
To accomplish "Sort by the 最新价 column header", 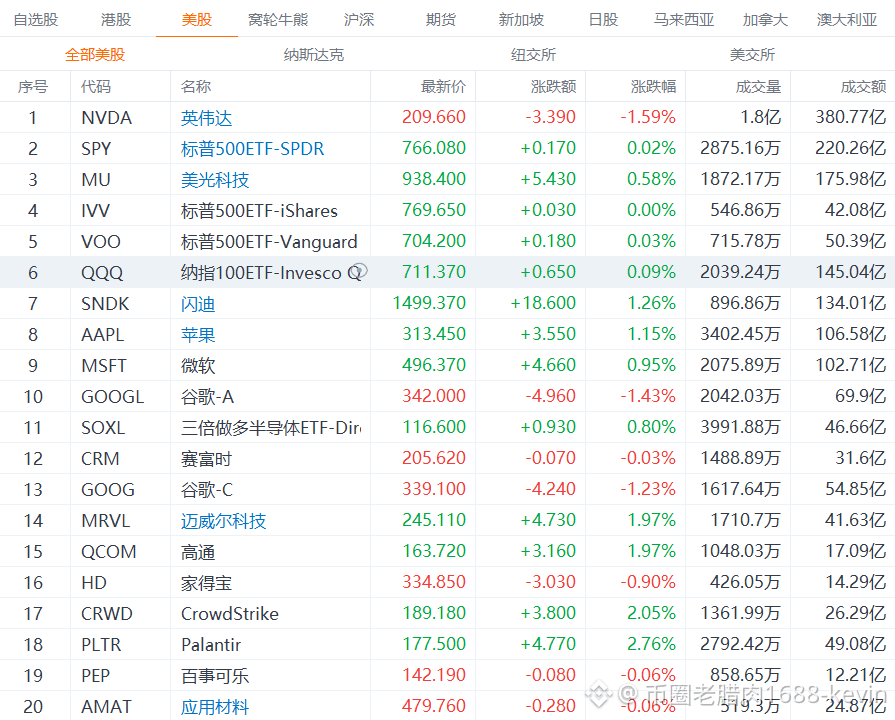I will pos(443,87).
